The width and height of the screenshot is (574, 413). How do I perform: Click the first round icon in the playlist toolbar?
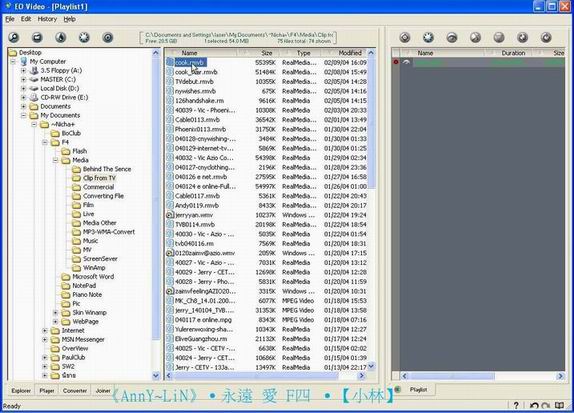point(405,37)
